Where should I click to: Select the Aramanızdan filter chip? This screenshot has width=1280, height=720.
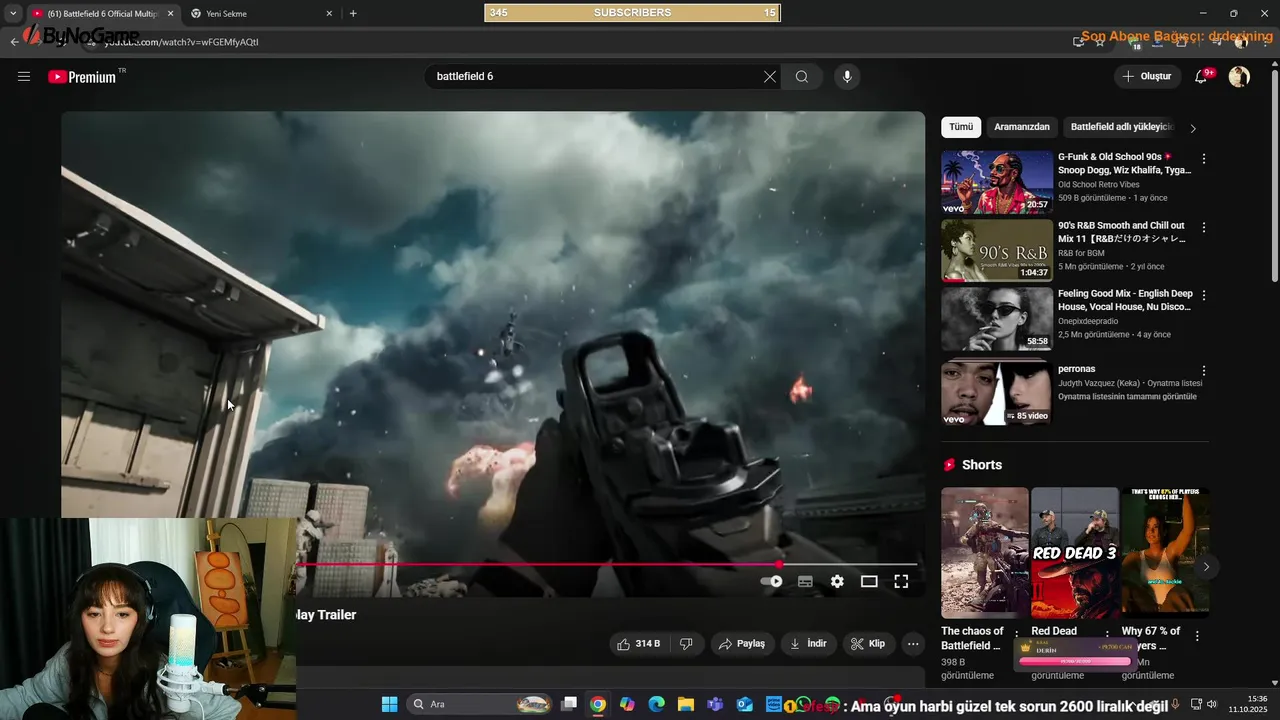coord(1022,127)
